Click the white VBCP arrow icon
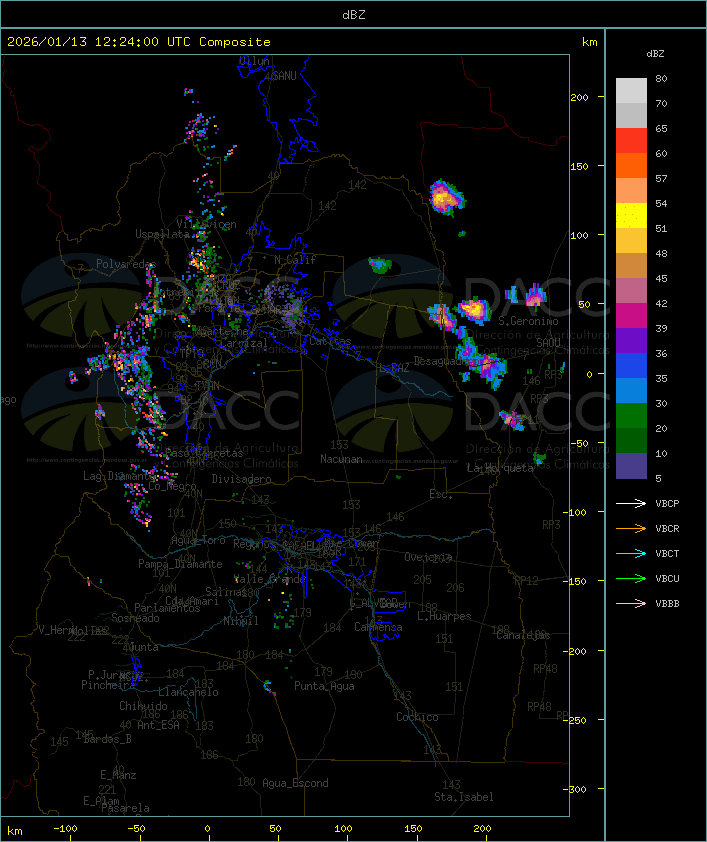 pyautogui.click(x=631, y=503)
